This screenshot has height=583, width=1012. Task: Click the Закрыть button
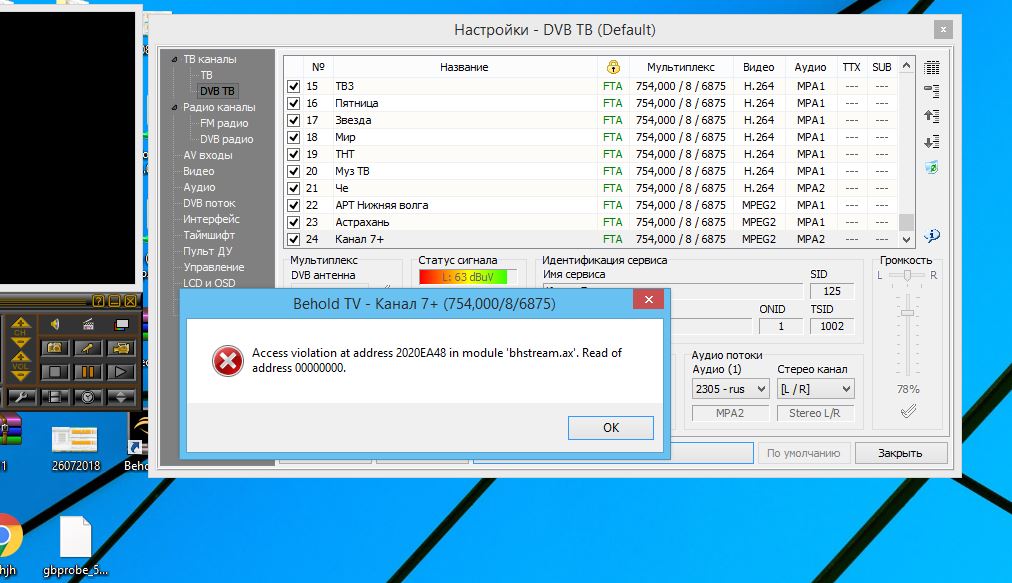pyautogui.click(x=900, y=453)
